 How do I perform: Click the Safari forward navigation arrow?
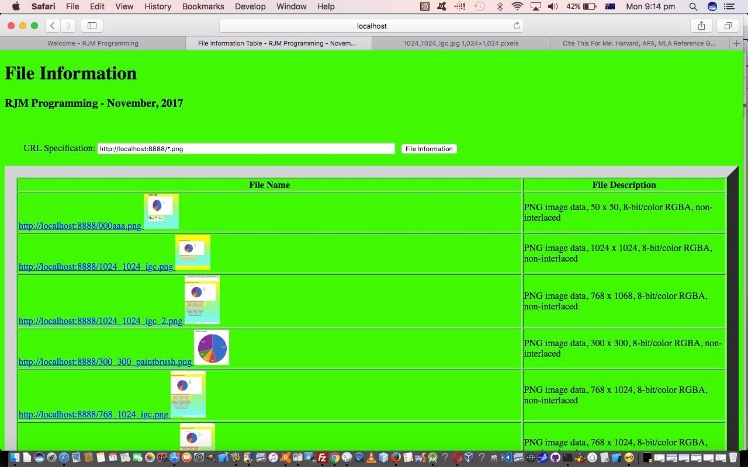[x=67, y=25]
